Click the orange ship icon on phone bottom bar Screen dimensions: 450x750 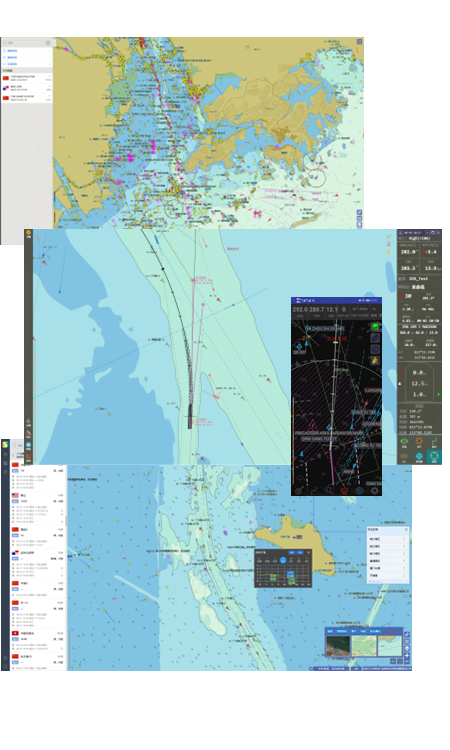[344, 490]
